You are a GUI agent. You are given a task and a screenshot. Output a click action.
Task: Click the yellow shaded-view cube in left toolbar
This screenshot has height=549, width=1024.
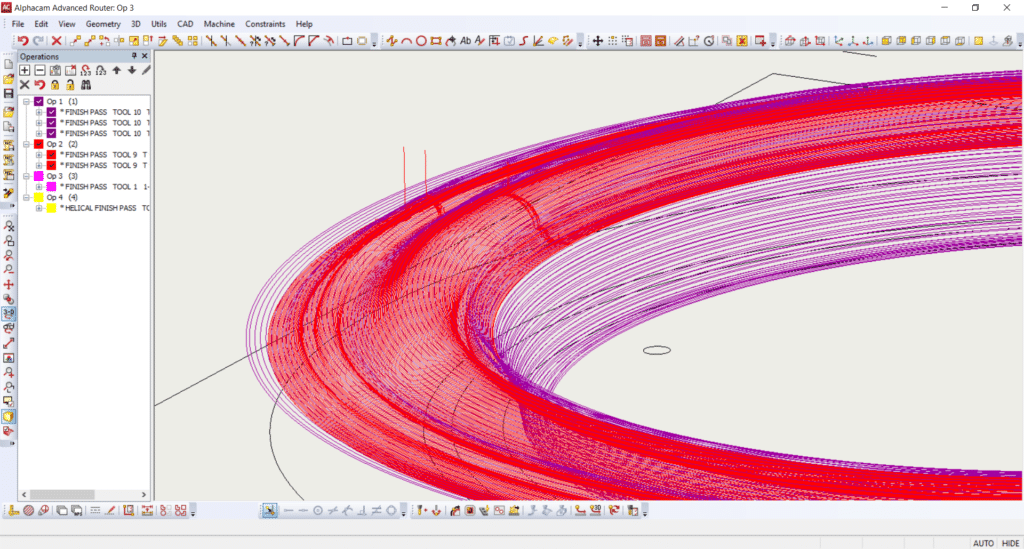(x=8, y=416)
